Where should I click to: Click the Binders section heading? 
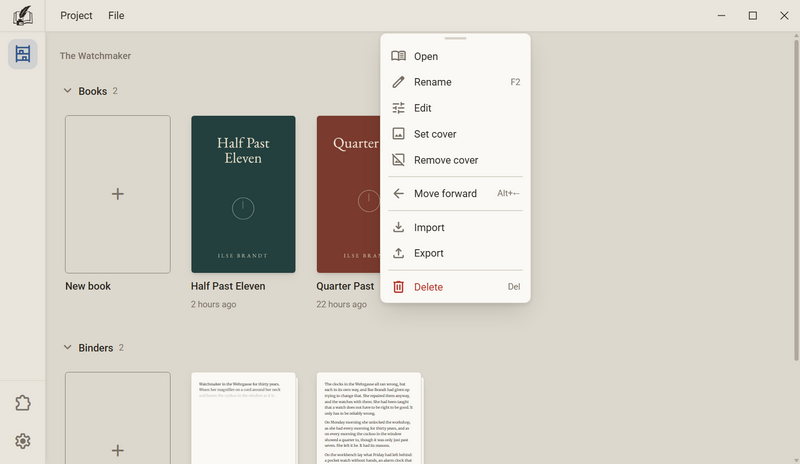point(95,348)
